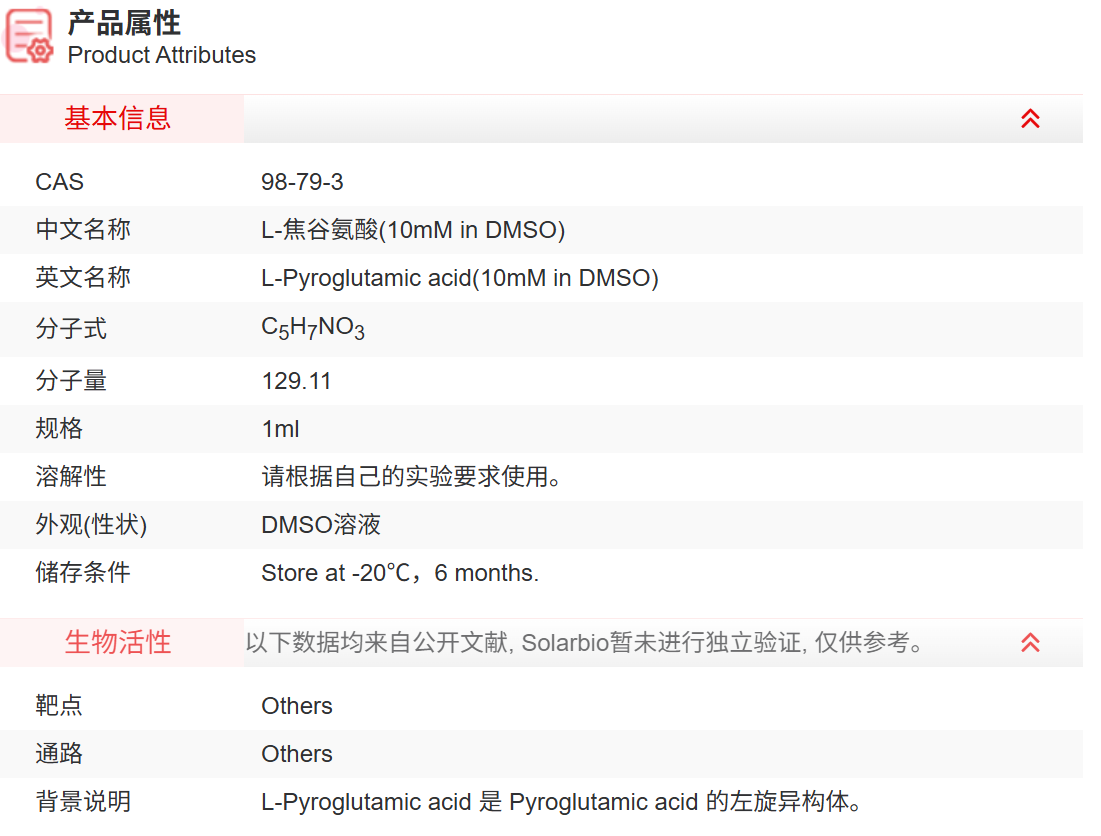Click the DMSO溶液 appearance value

pos(320,525)
